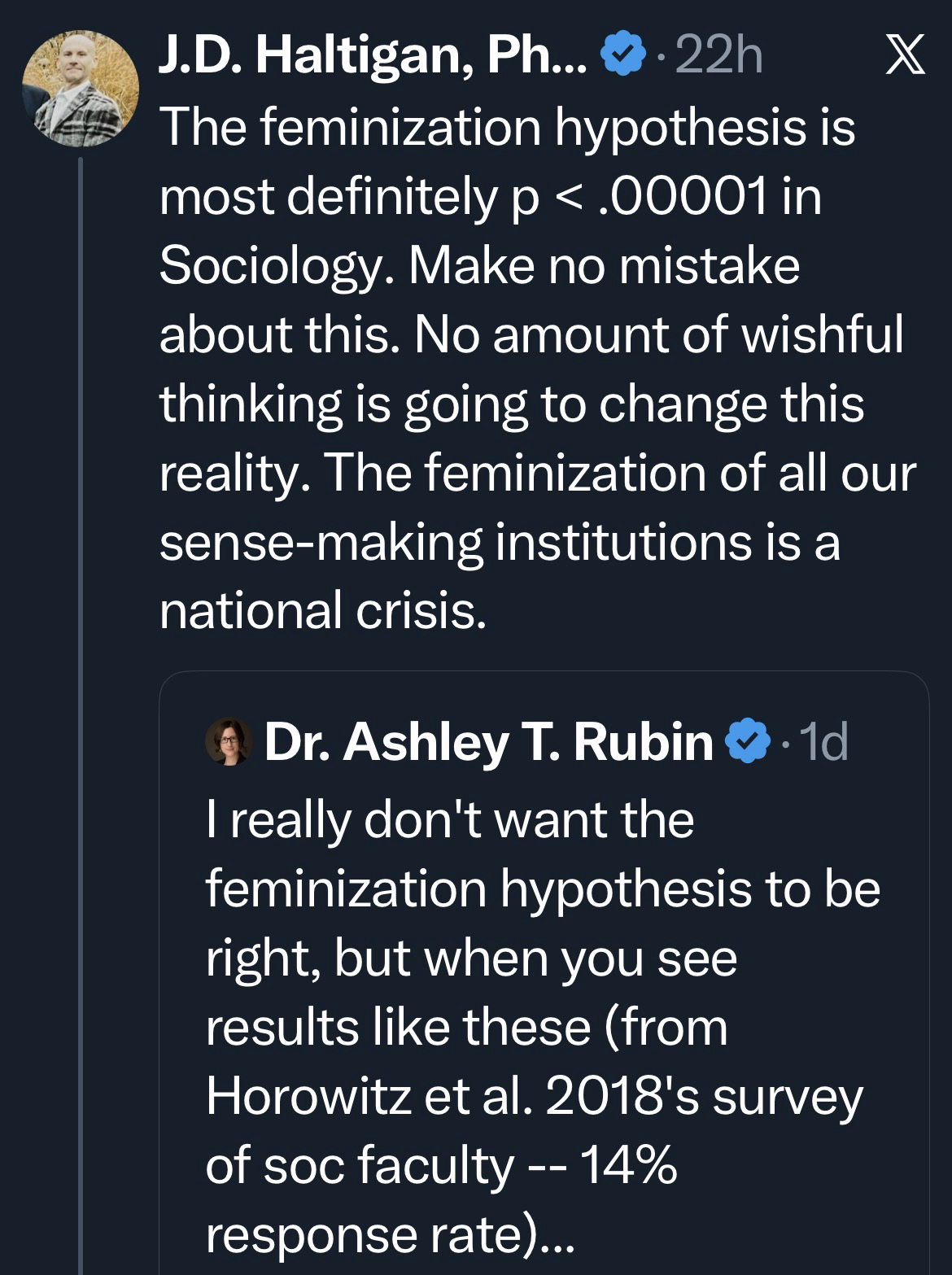Click the Dr. Ashley T. Rubin name

coord(488,742)
